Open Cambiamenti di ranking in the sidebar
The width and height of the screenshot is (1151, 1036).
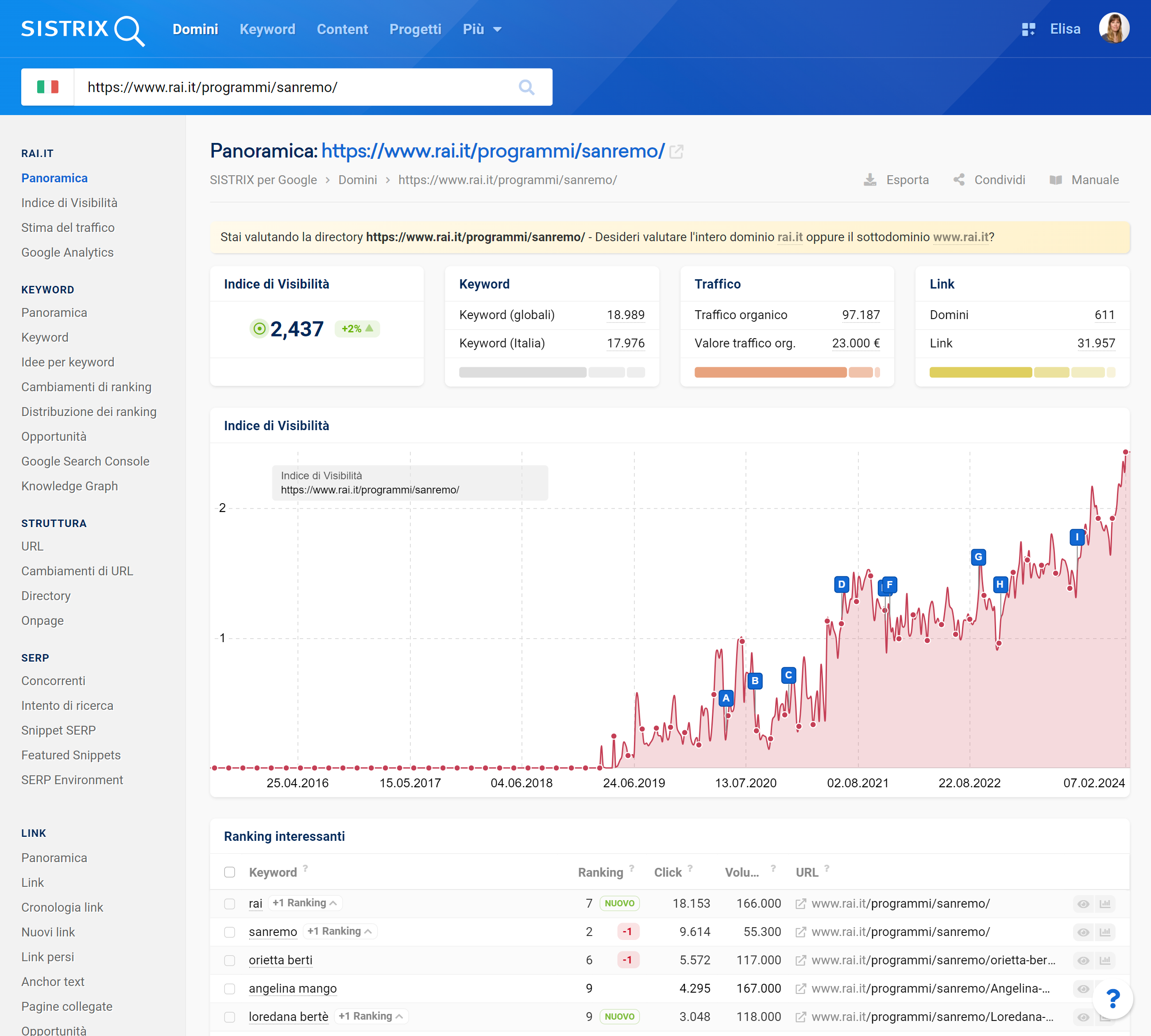[87, 387]
